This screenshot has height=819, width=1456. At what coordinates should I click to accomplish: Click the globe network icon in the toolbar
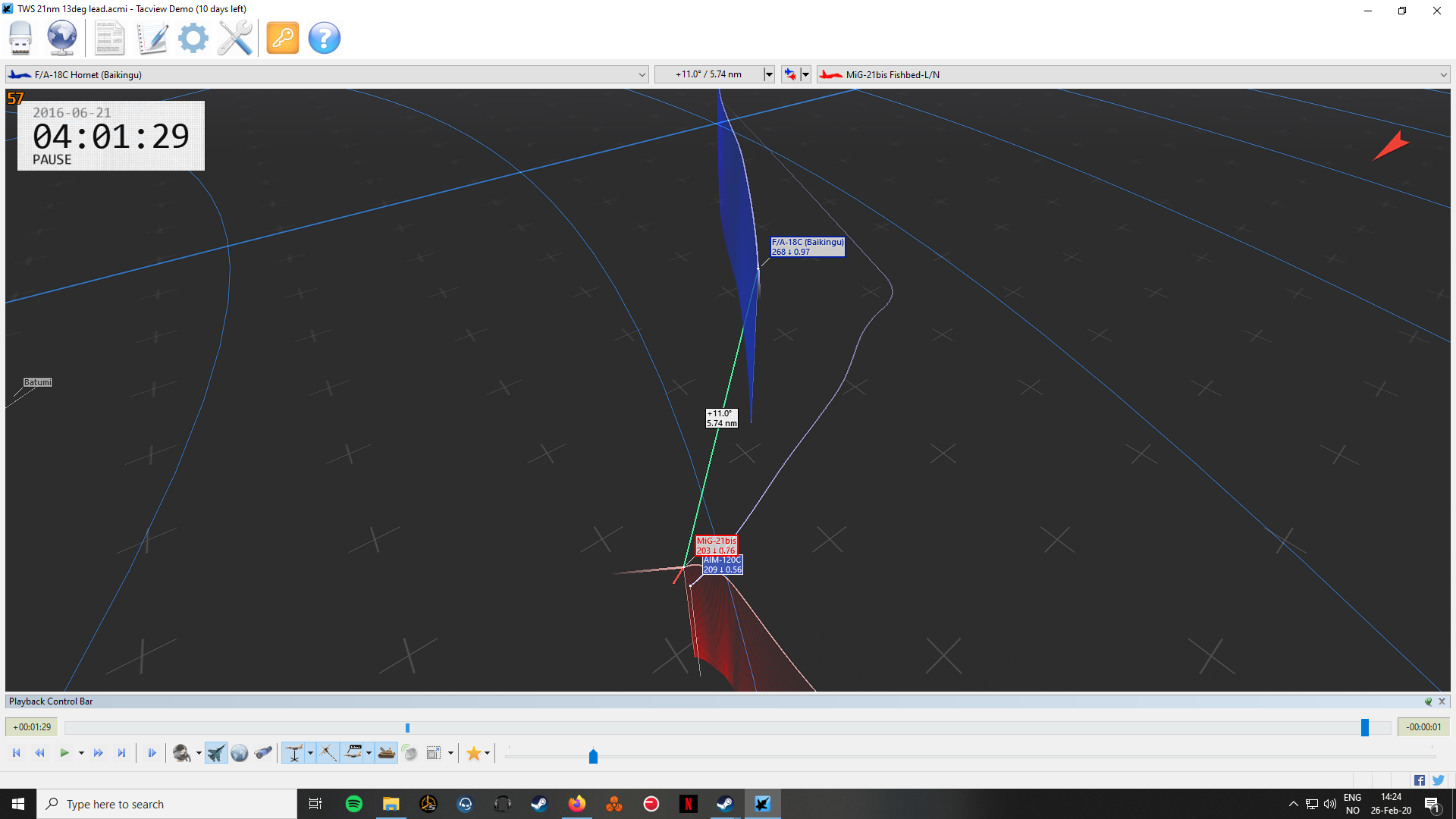tap(61, 38)
